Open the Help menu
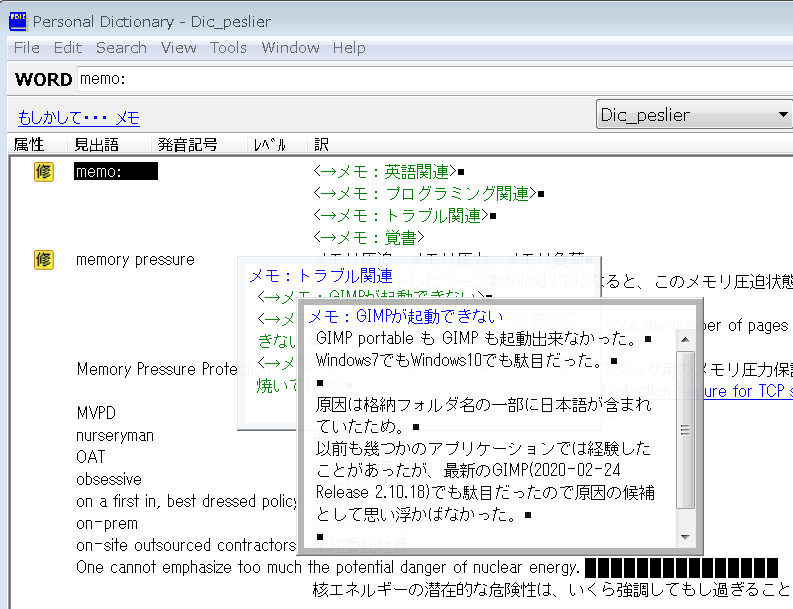The width and height of the screenshot is (793, 609). pos(349,48)
